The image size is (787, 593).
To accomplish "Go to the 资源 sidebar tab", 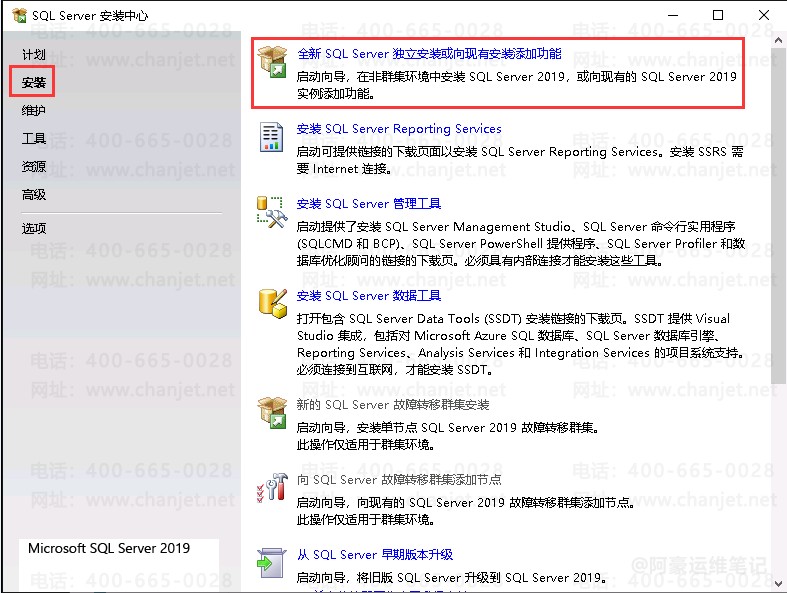I will point(34,166).
